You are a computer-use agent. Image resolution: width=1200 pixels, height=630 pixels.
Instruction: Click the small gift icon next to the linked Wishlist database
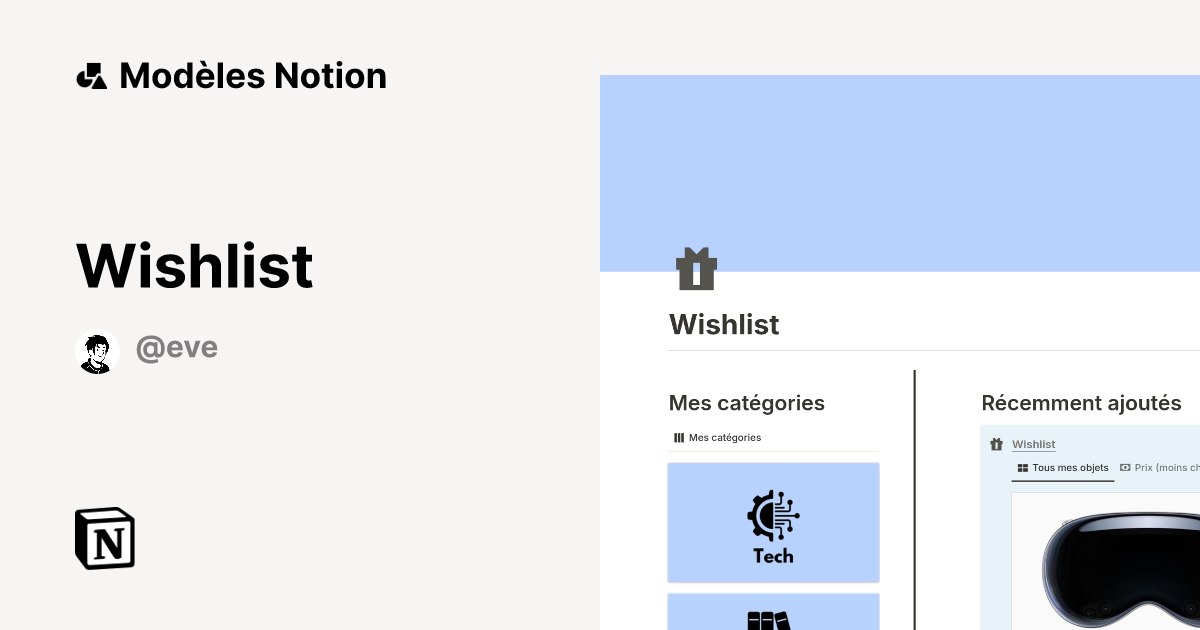[x=996, y=444]
